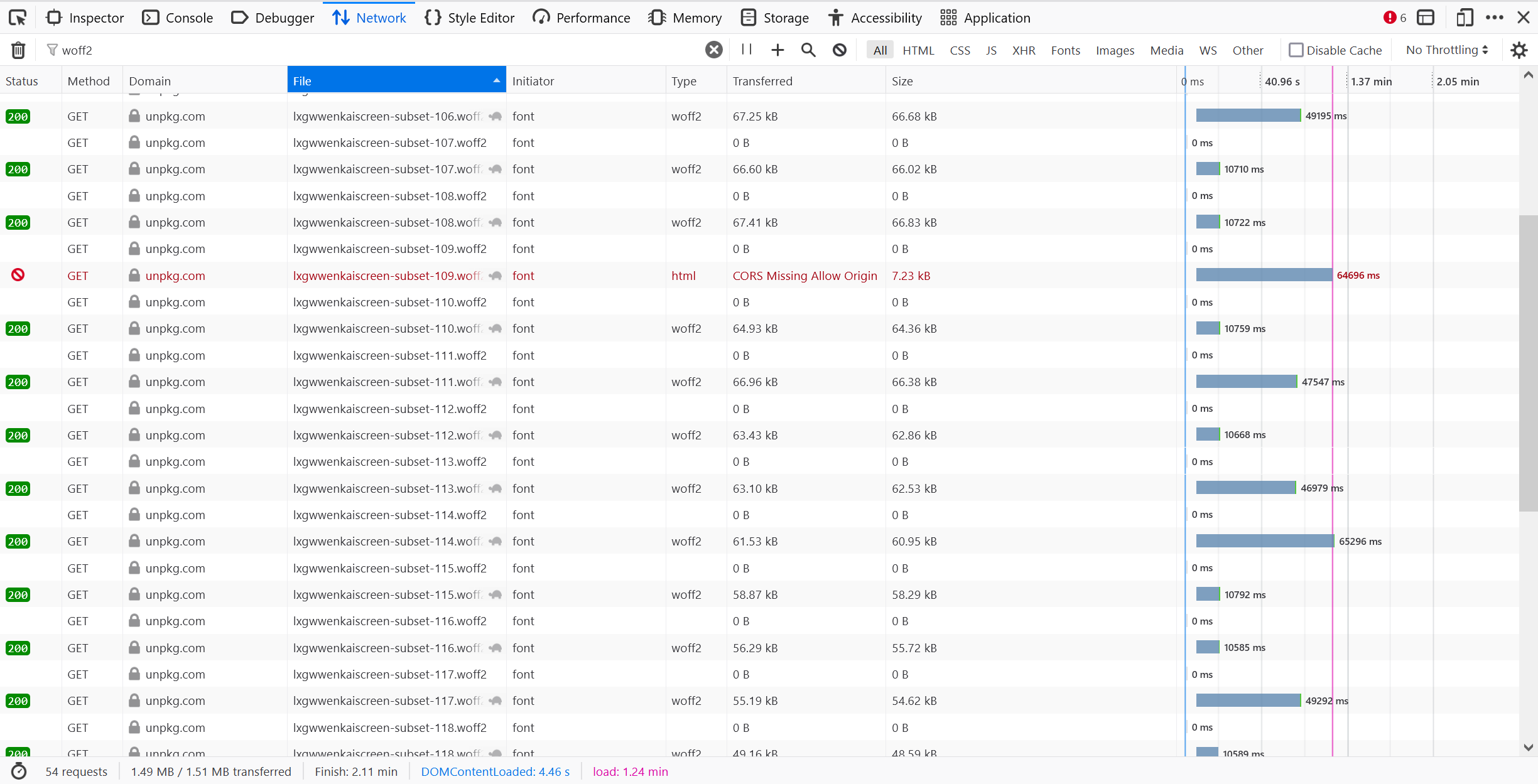Filter requests by WS
The image size is (1538, 784).
coord(1208,50)
